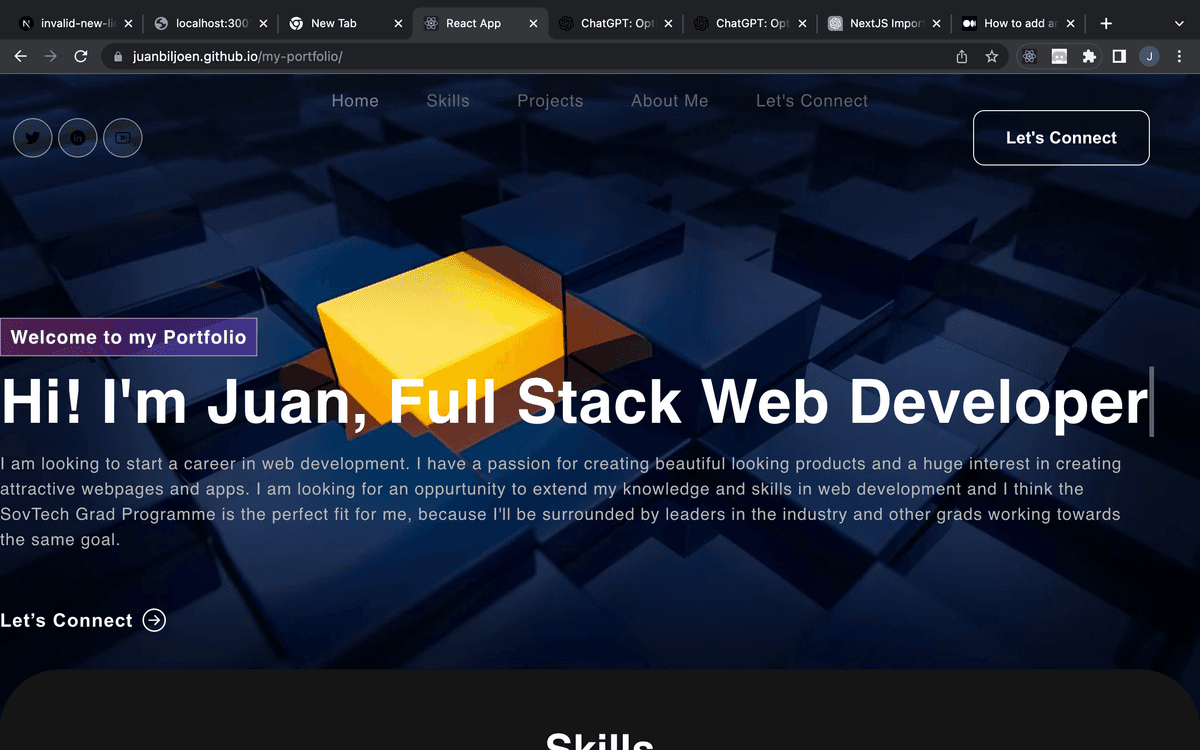The height and width of the screenshot is (750, 1200).
Task: Click Let's Connect with the arrow circle
Action: tap(83, 621)
